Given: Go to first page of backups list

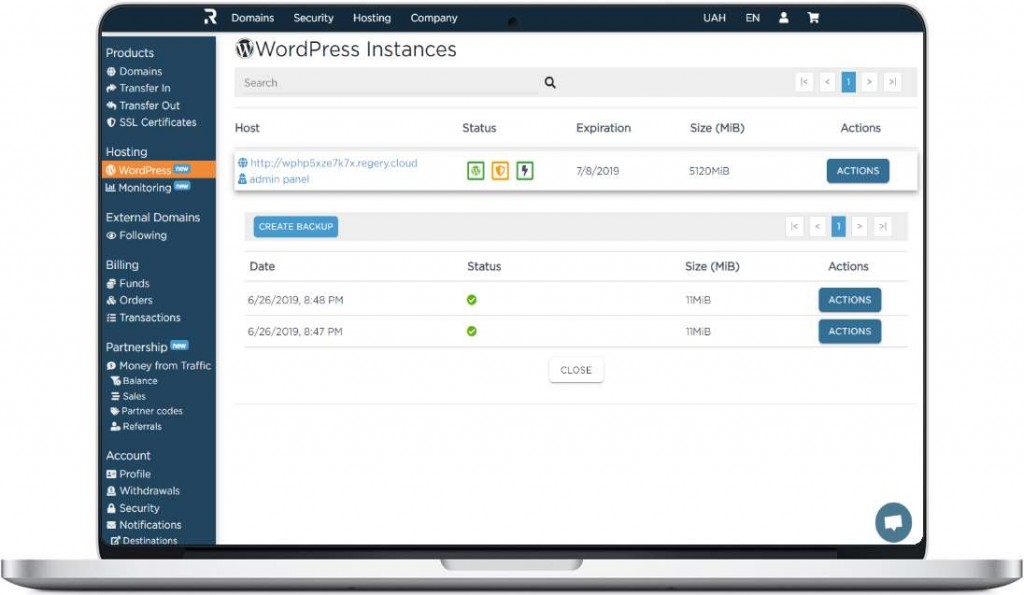Looking at the screenshot, I should click(x=794, y=226).
